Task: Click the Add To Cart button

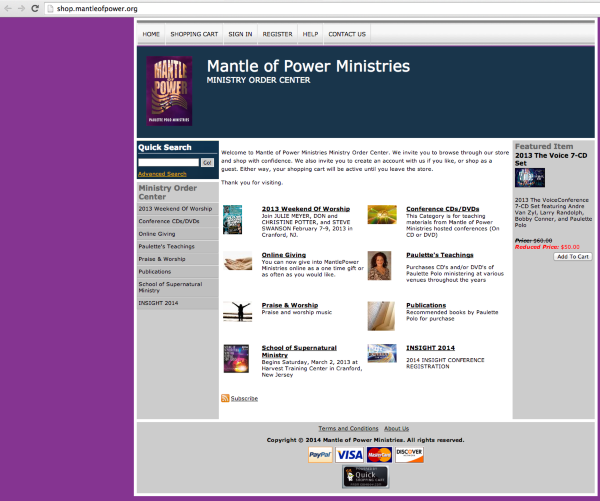Action: pyautogui.click(x=572, y=256)
